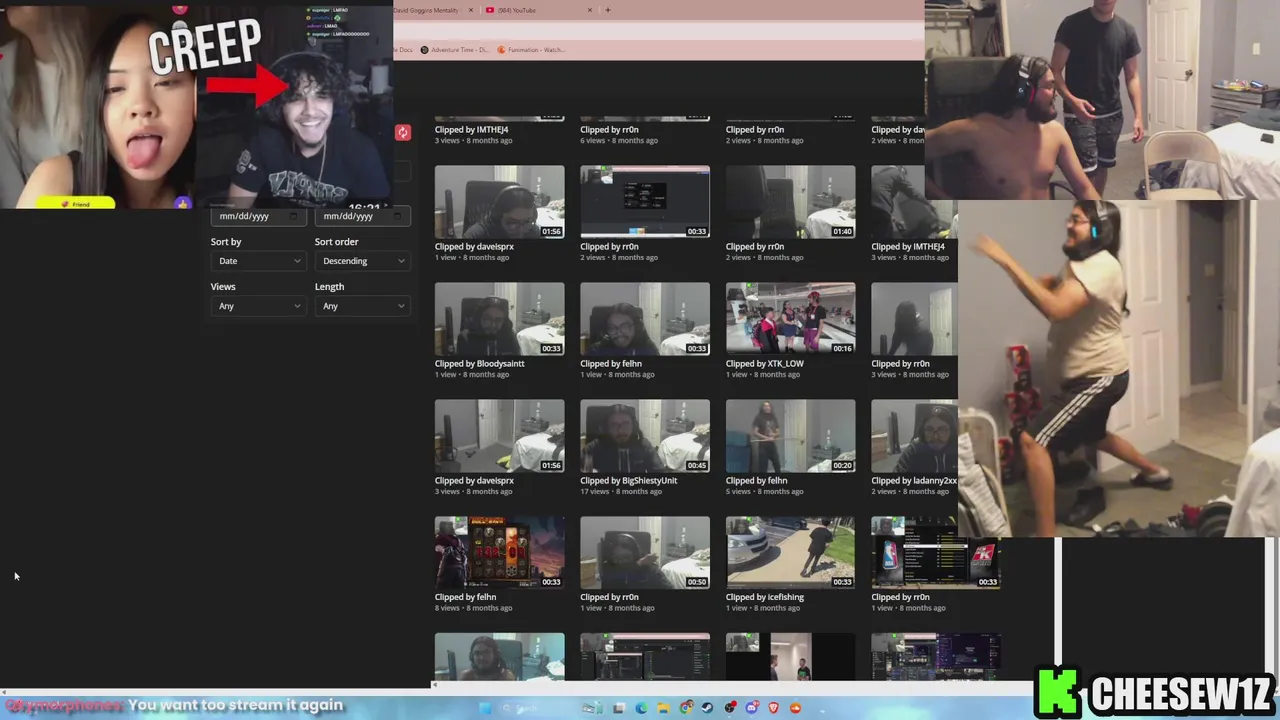
Task: Launch Microsoft Edge from the taskbar
Action: pos(641,708)
